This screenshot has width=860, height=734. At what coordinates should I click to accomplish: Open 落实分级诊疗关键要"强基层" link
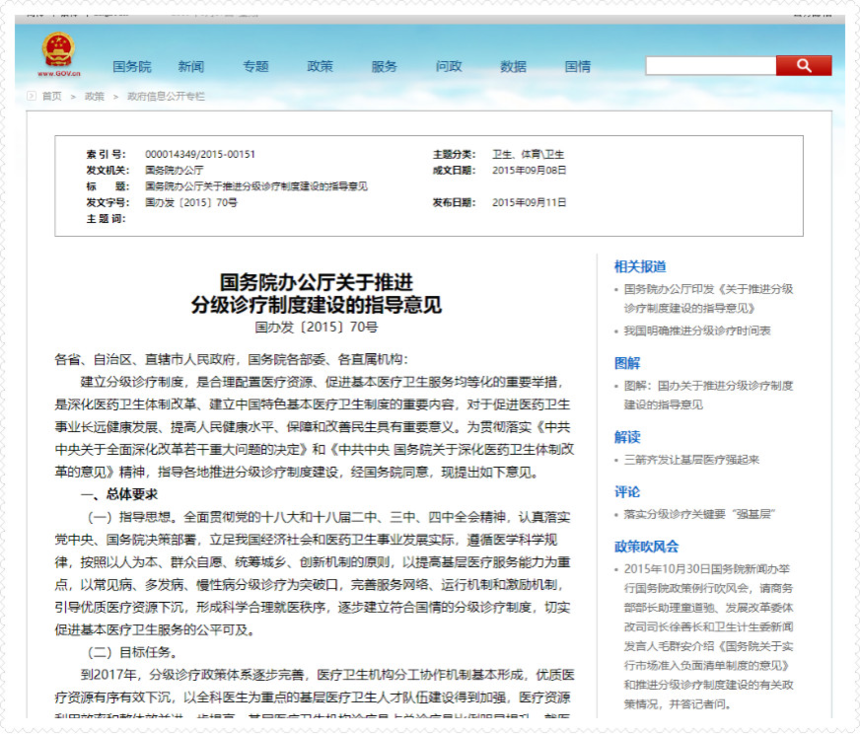pyautogui.click(x=699, y=514)
